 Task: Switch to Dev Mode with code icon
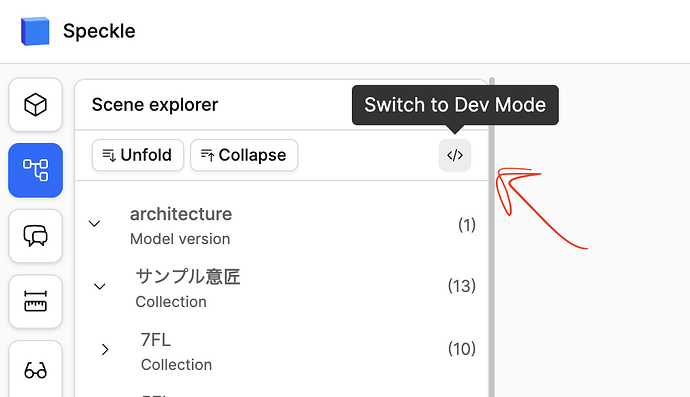click(x=455, y=155)
